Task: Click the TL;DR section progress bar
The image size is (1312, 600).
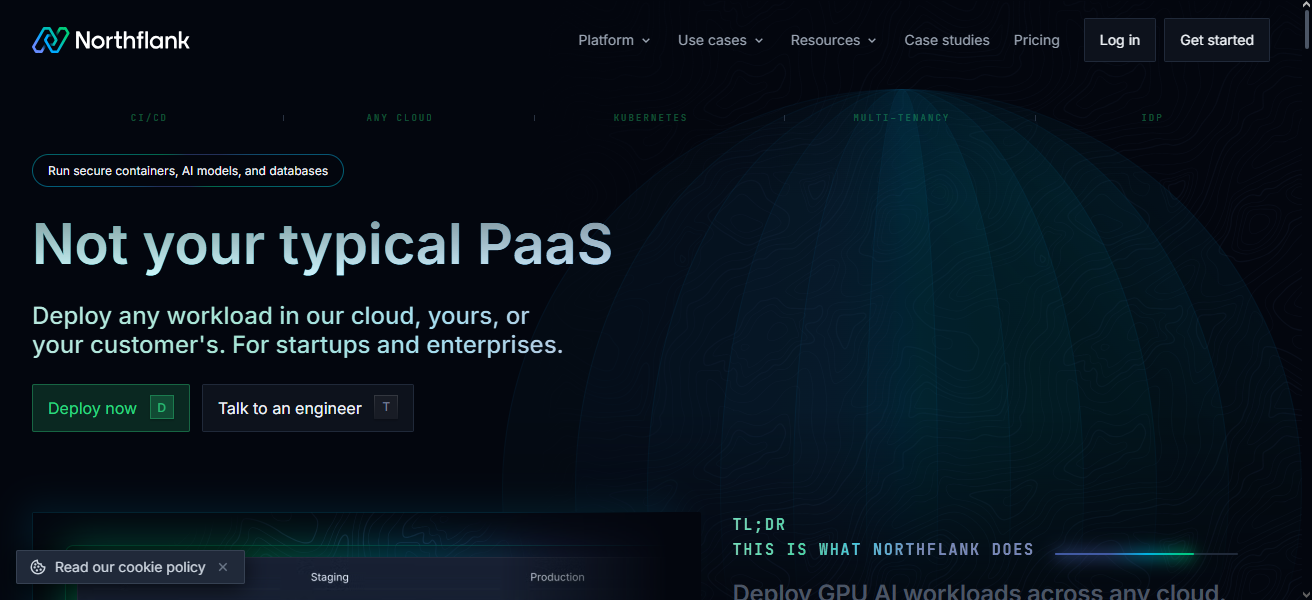Action: click(1146, 553)
